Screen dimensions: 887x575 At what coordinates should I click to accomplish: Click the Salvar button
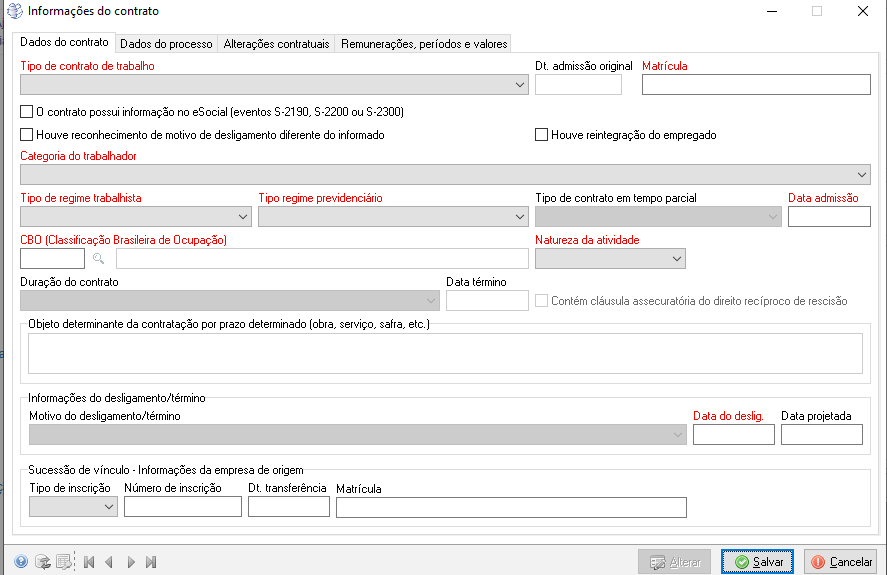[x=758, y=562]
